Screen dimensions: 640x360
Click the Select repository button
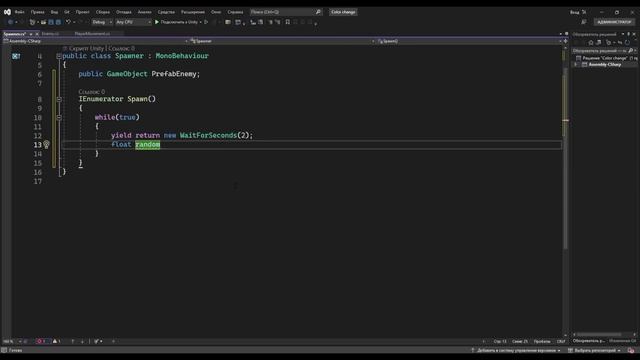595,350
